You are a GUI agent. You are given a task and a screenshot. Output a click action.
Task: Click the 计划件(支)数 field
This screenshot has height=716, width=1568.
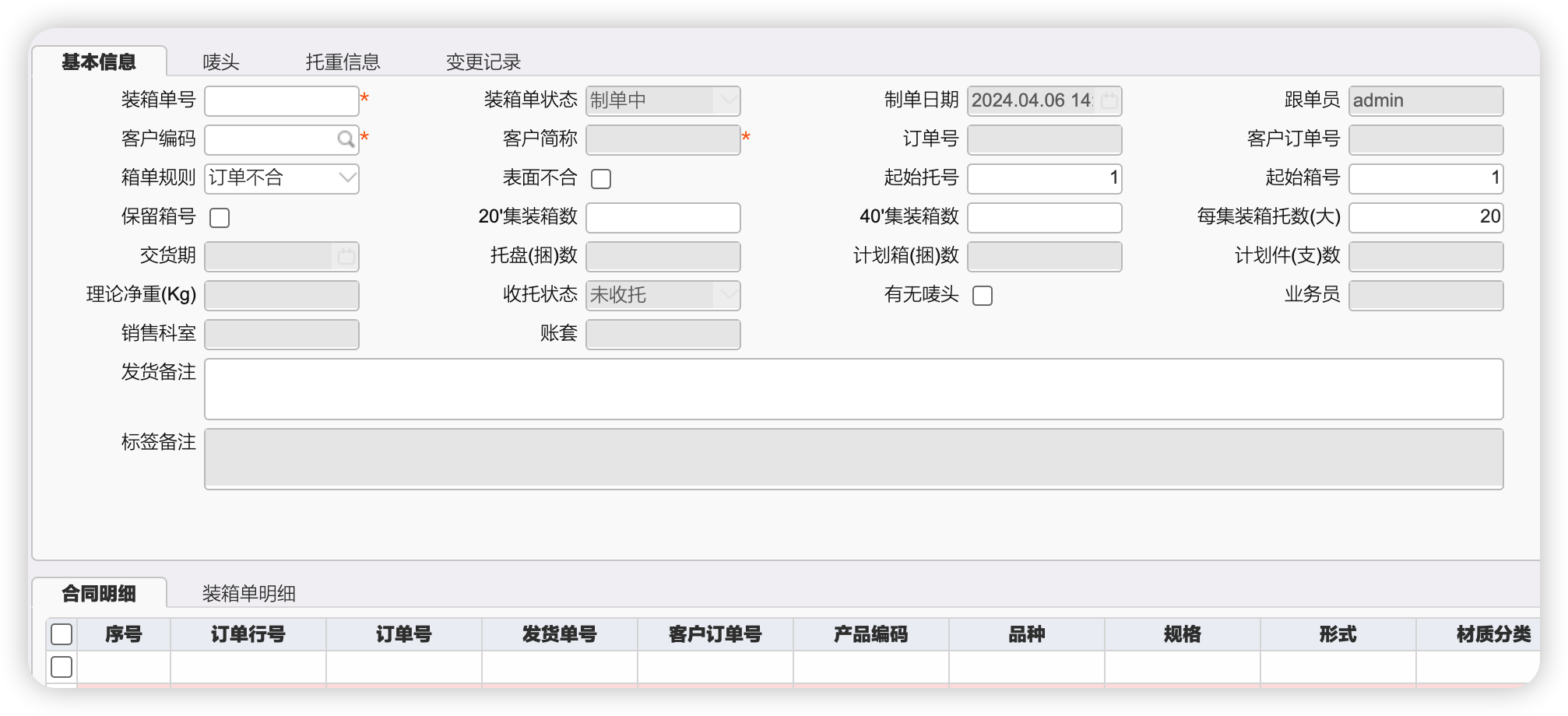tap(1426, 256)
